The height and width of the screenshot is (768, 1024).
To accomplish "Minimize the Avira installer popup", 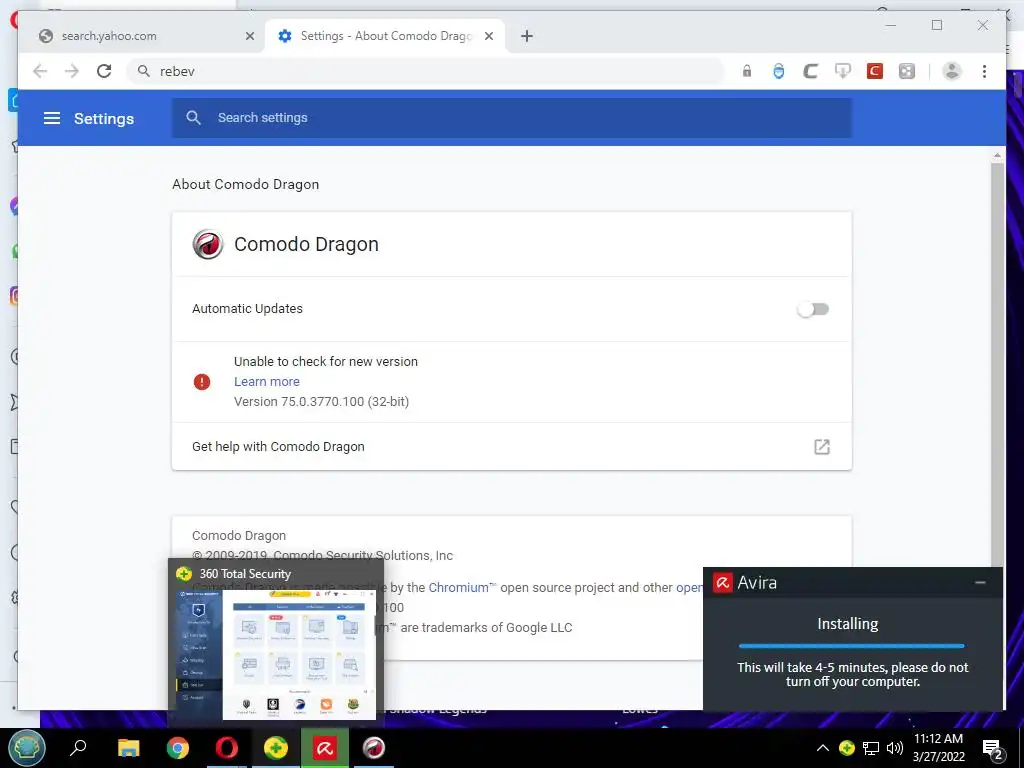I will pyautogui.click(x=980, y=582).
